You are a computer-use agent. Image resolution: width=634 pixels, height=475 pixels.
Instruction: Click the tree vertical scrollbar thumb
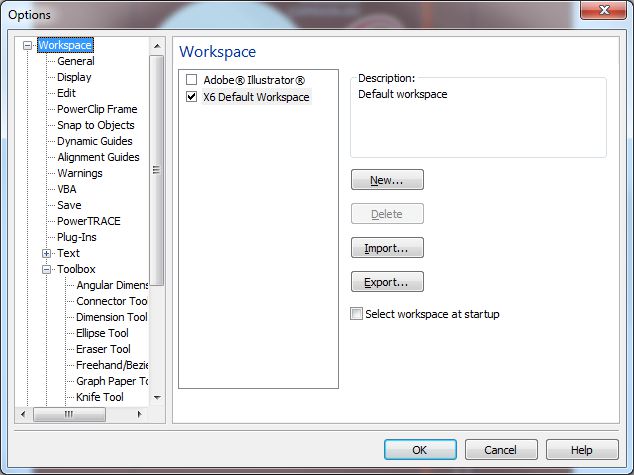pos(156,170)
